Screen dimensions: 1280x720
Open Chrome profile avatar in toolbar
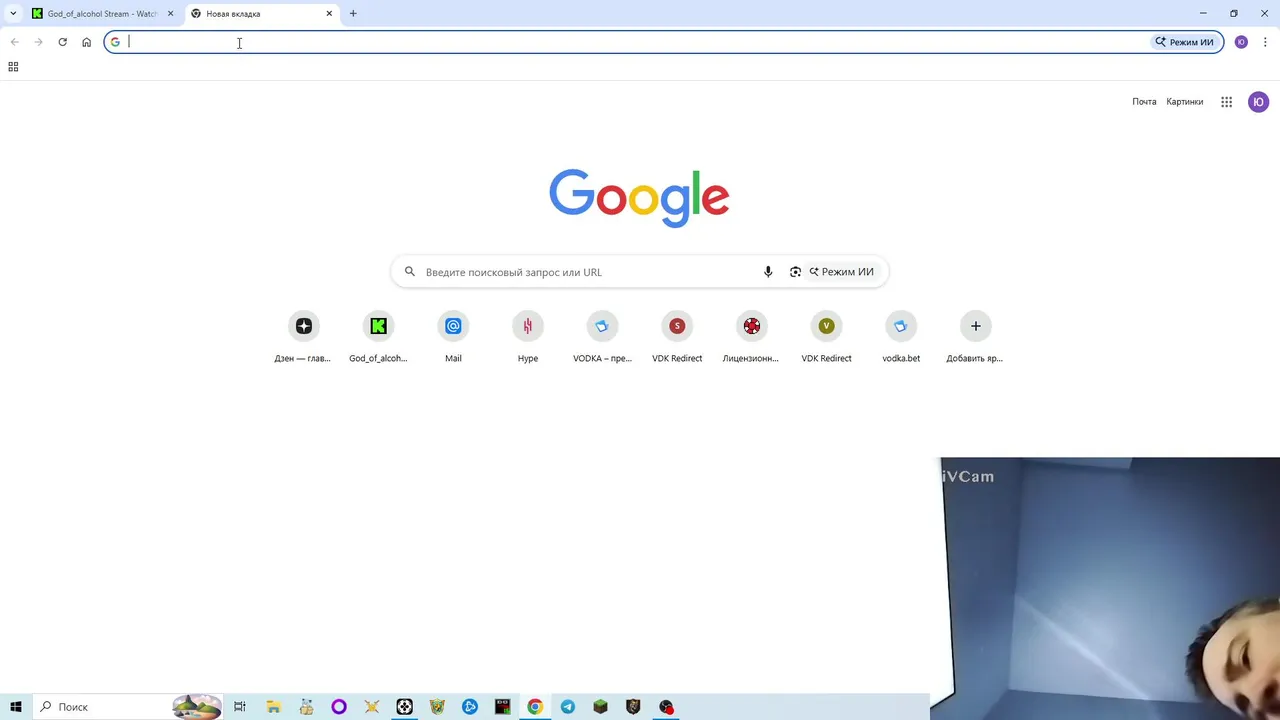[1241, 42]
